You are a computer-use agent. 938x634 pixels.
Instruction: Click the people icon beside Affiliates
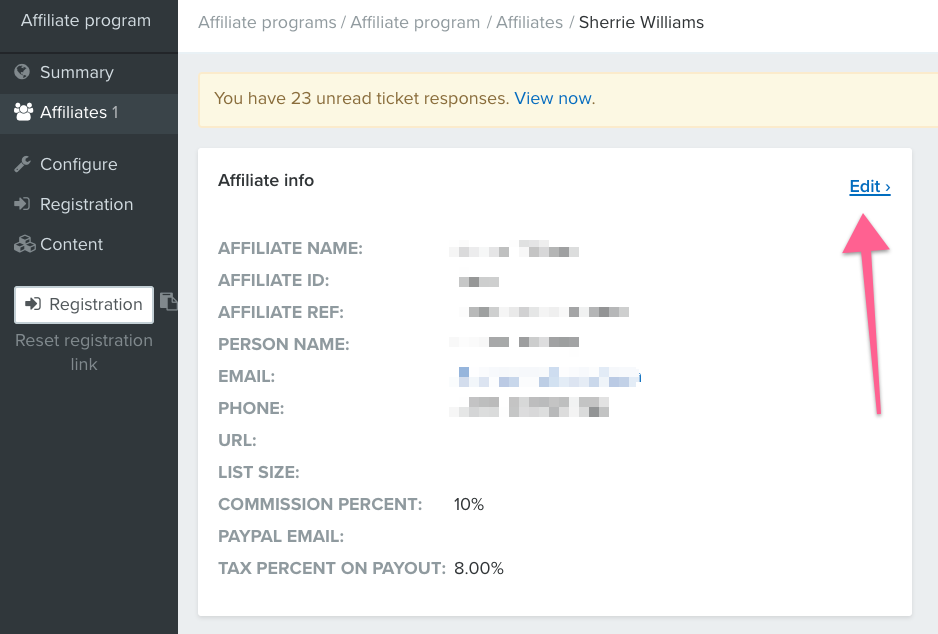(23, 112)
